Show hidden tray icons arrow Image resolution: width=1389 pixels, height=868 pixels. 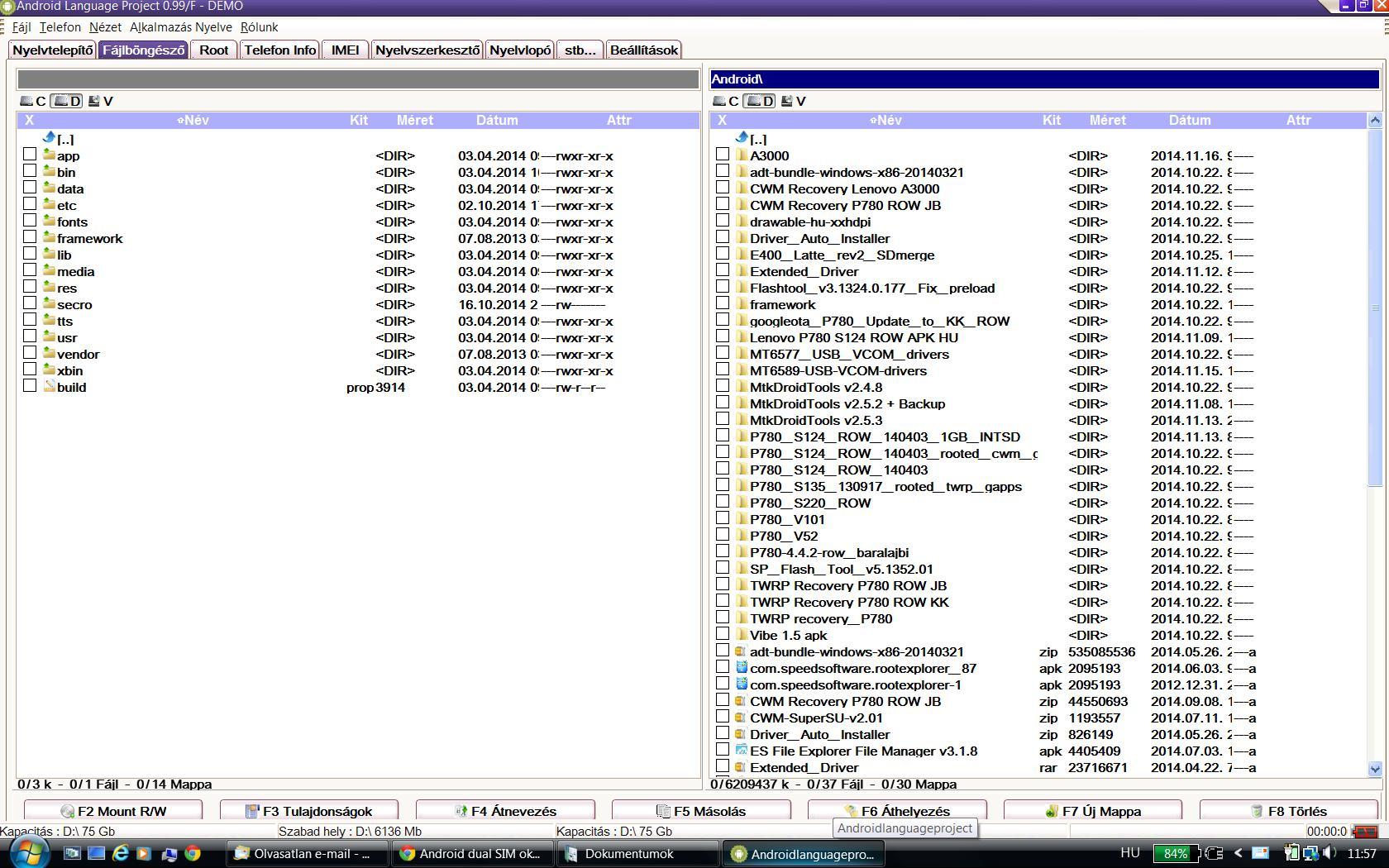1238,853
